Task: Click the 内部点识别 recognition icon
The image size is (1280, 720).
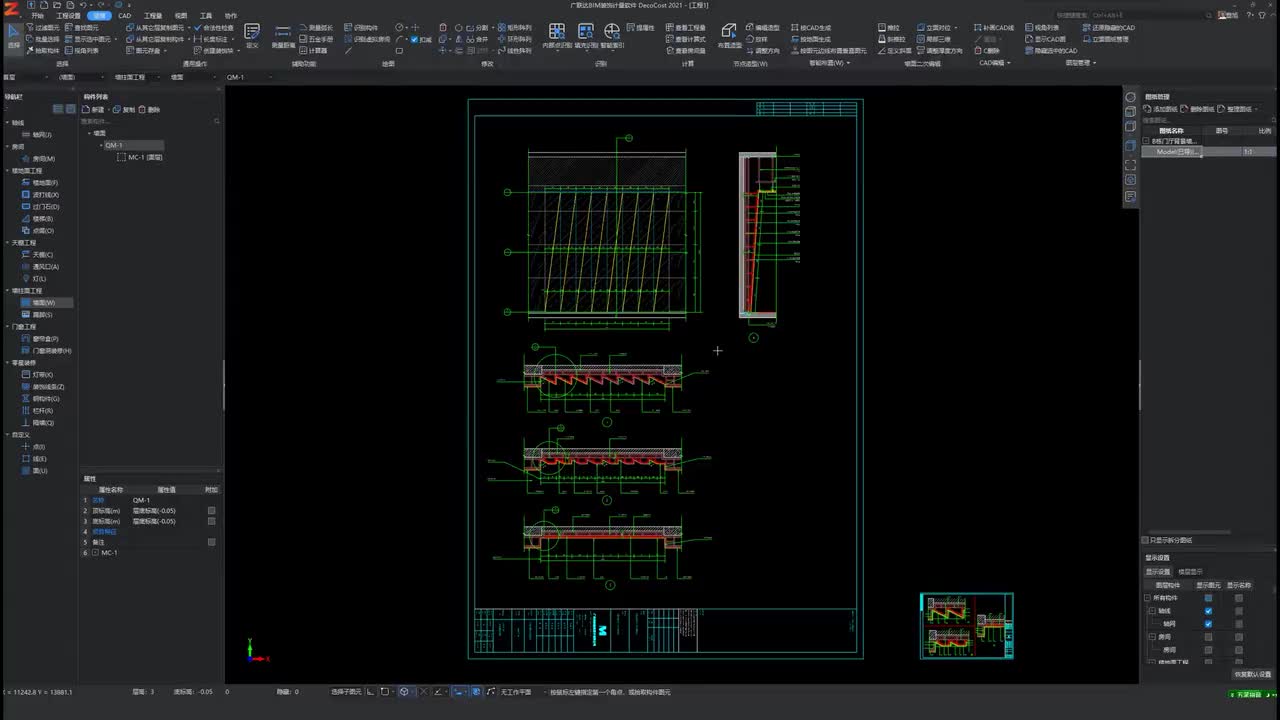Action: [x=557, y=33]
